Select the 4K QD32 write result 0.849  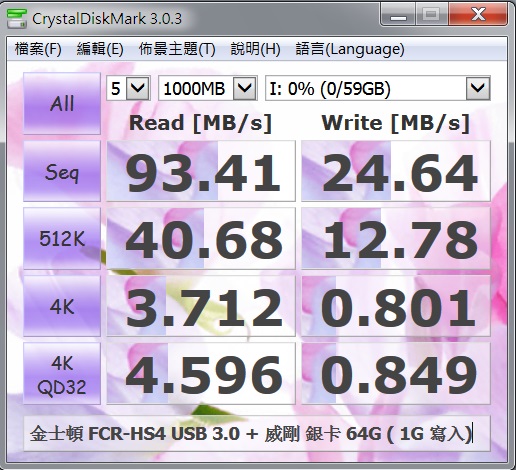396,374
